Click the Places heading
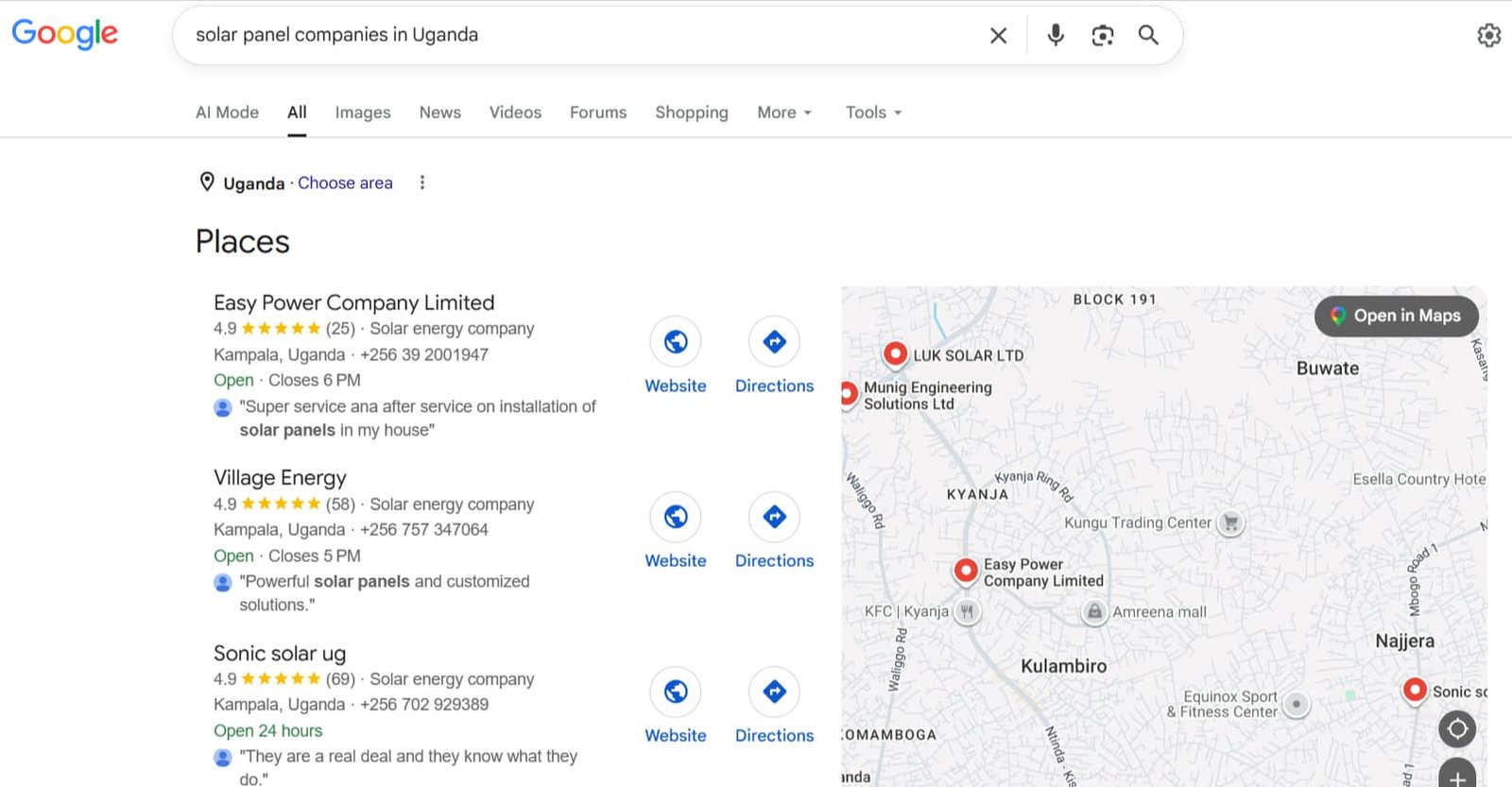The width and height of the screenshot is (1512, 787). pos(243,241)
